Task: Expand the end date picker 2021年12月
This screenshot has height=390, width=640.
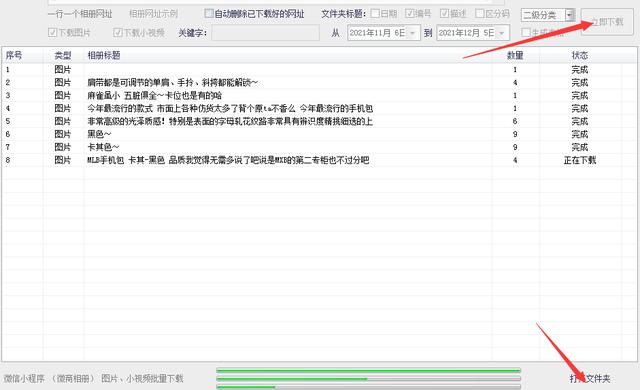Action: click(502, 33)
